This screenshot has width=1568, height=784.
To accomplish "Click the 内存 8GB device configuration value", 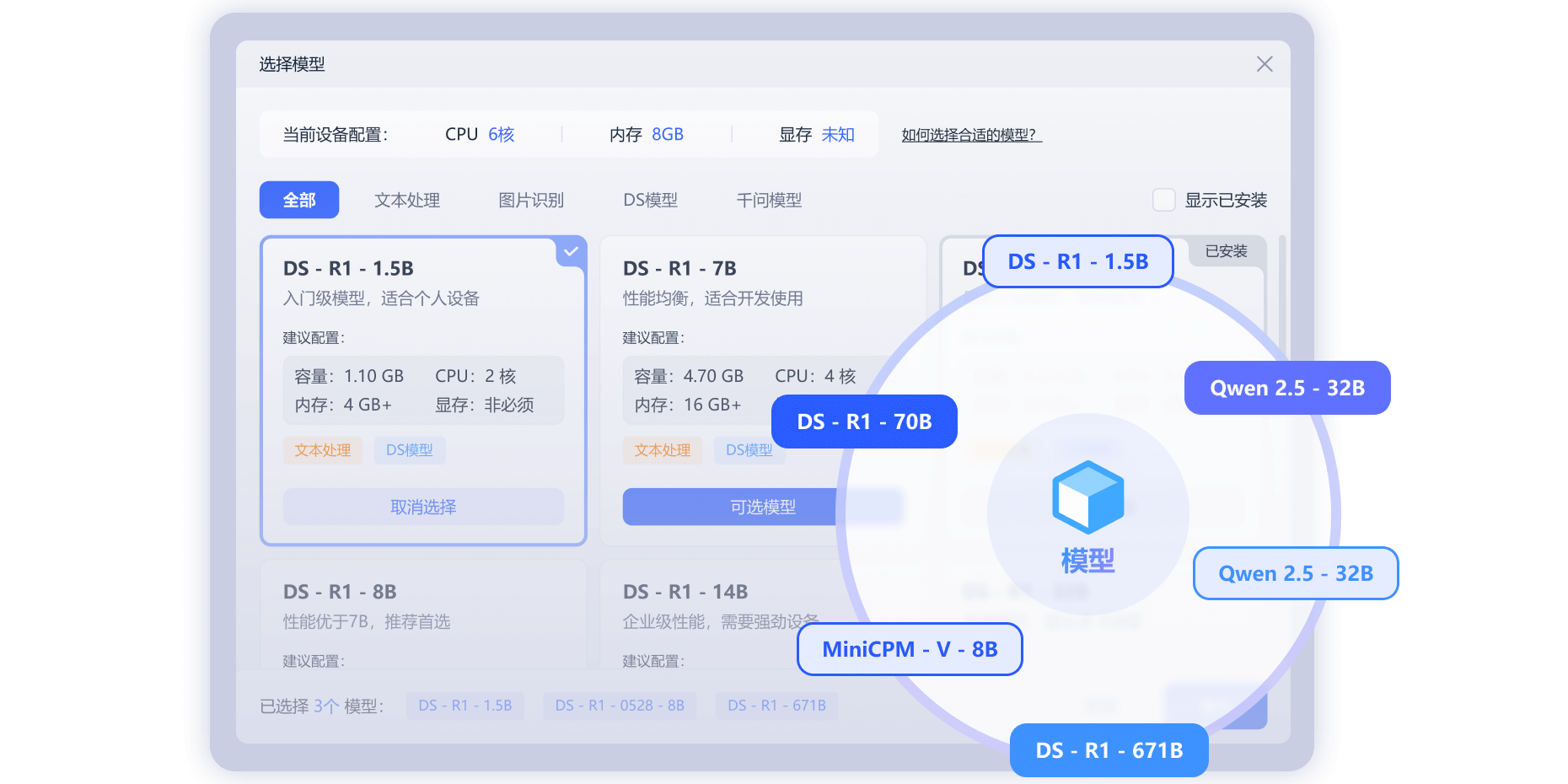I will [647, 135].
